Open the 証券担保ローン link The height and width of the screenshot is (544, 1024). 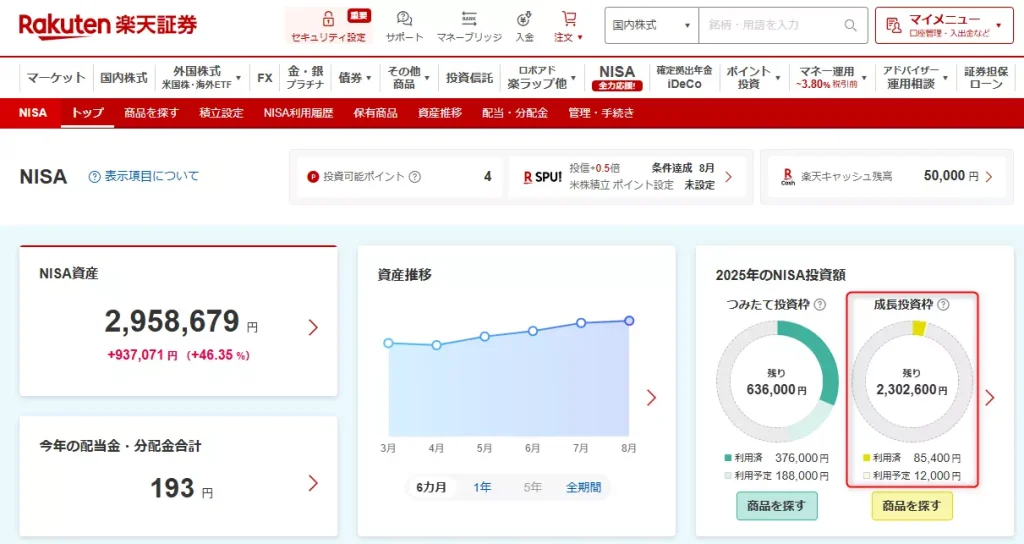click(986, 78)
